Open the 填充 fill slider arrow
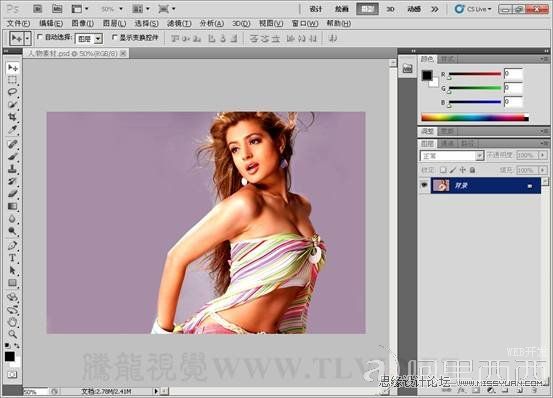The height and width of the screenshot is (398, 553). pyautogui.click(x=543, y=170)
